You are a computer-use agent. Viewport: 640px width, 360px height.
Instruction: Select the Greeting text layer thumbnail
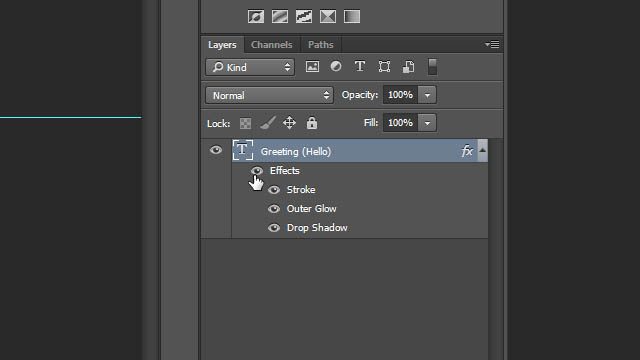point(243,150)
